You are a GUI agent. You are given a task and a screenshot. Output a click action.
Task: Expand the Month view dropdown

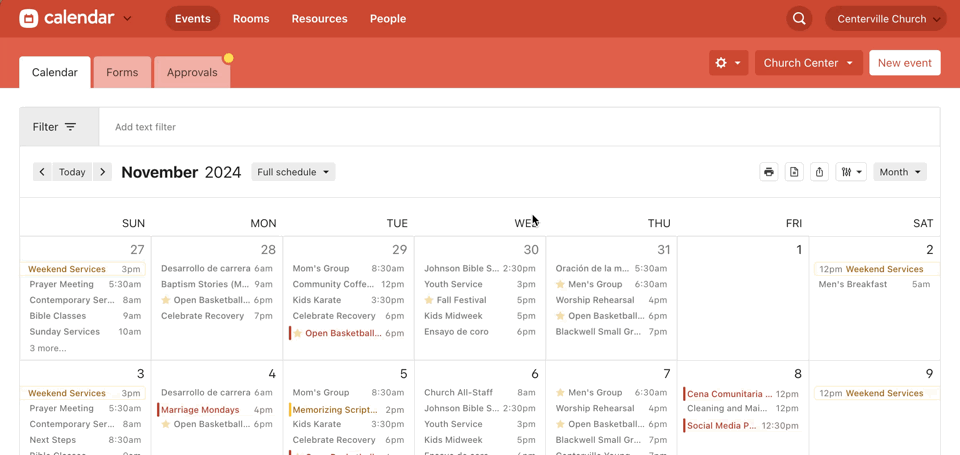pyautogui.click(x=899, y=172)
